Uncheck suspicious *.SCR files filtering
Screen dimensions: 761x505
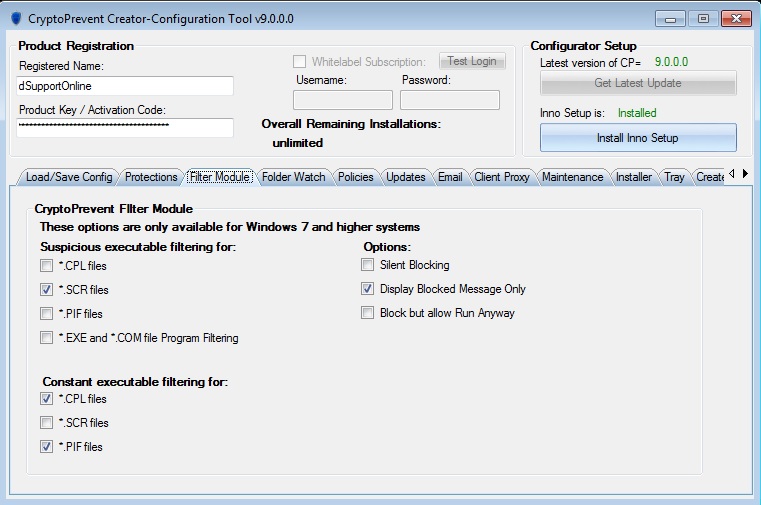point(47,290)
